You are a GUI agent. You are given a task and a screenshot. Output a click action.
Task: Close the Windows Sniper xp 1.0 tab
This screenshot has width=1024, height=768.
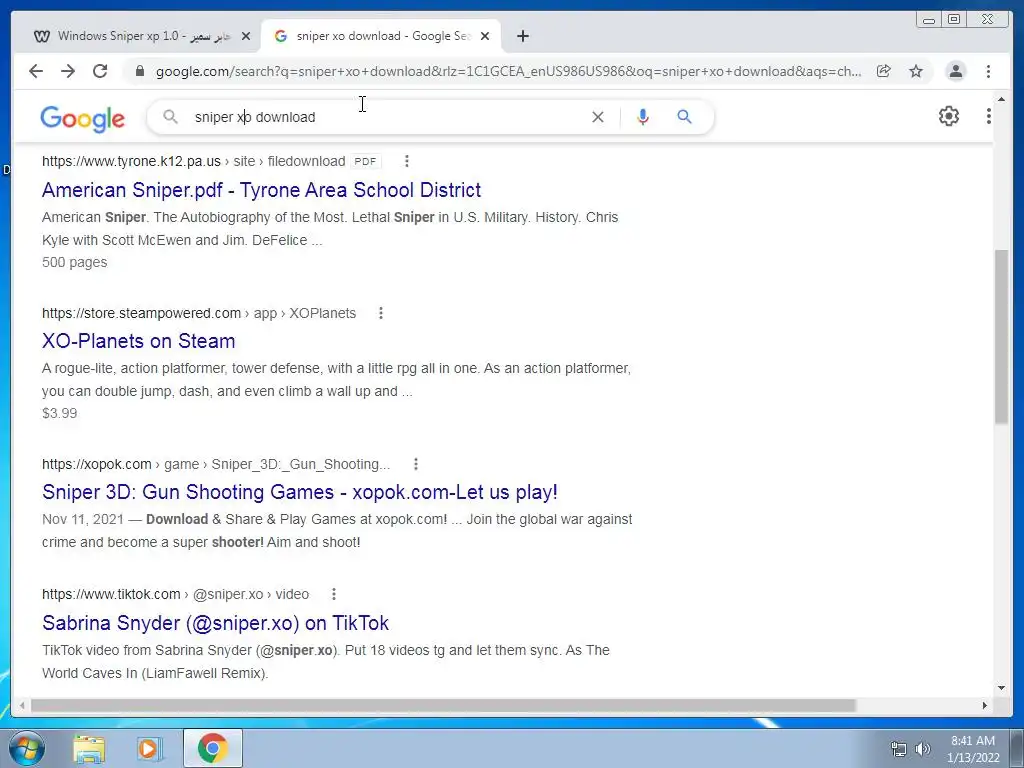click(246, 37)
